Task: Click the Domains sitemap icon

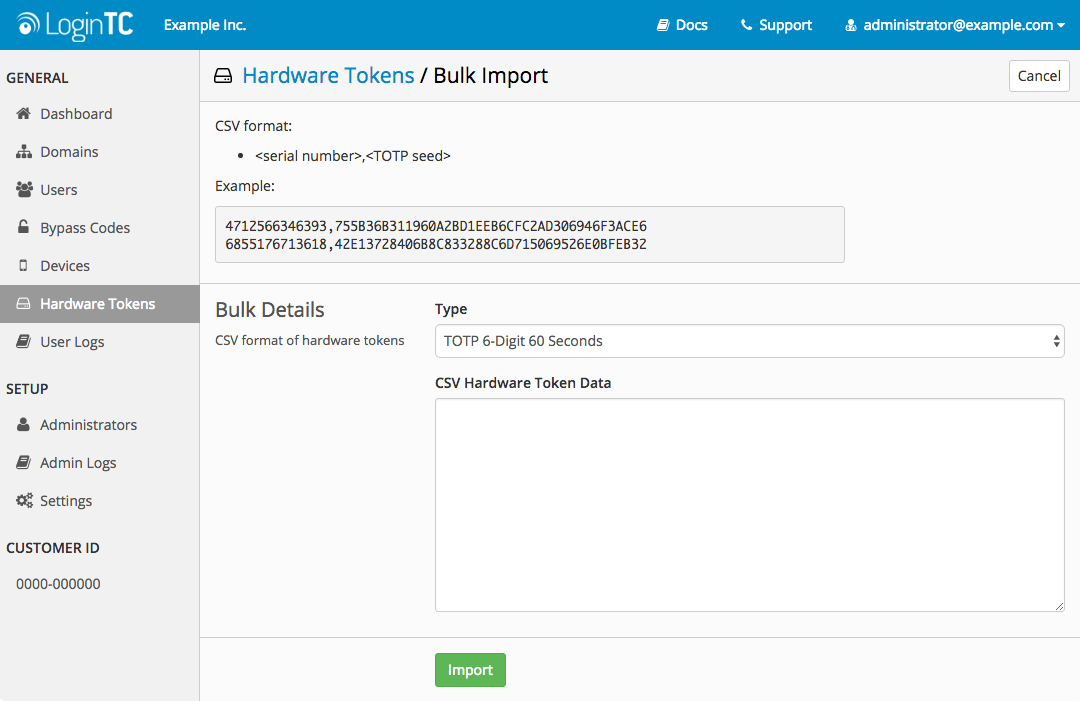Action: click(x=24, y=151)
